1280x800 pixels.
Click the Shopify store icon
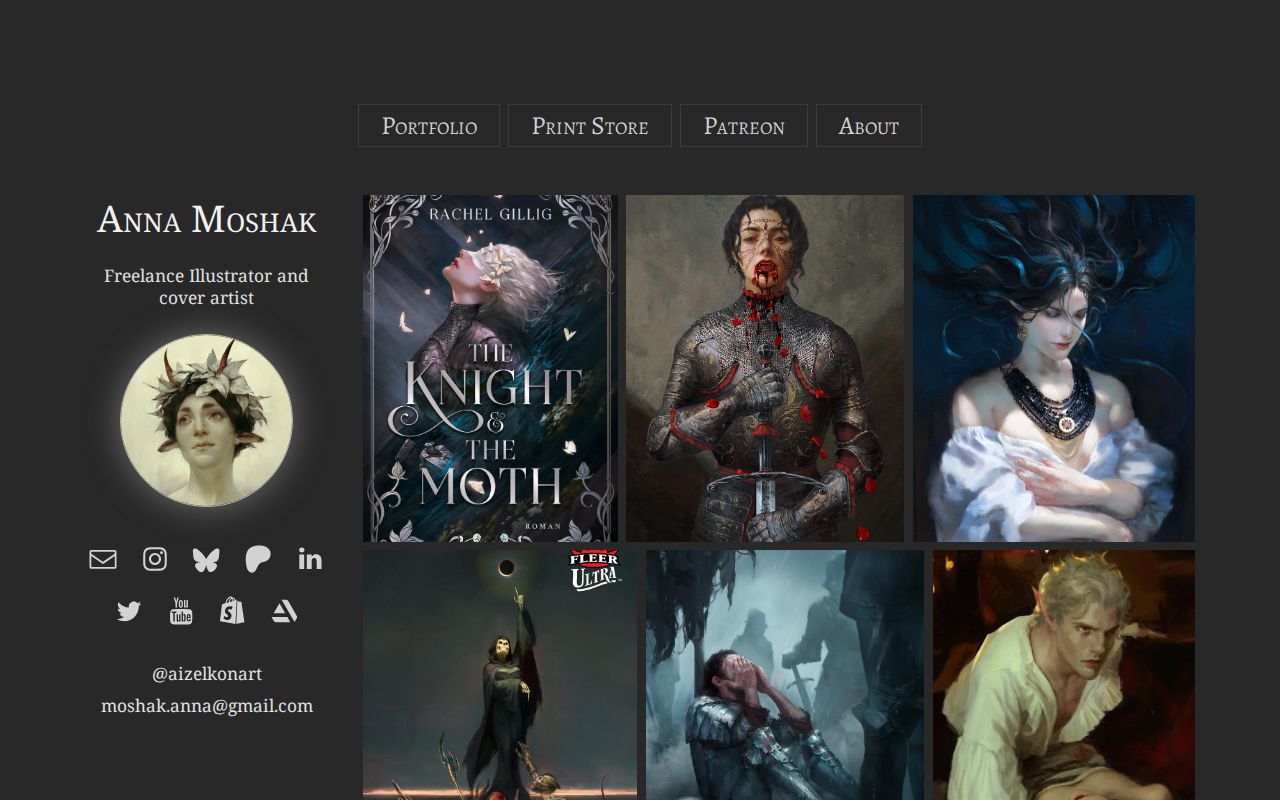pyautogui.click(x=232, y=610)
